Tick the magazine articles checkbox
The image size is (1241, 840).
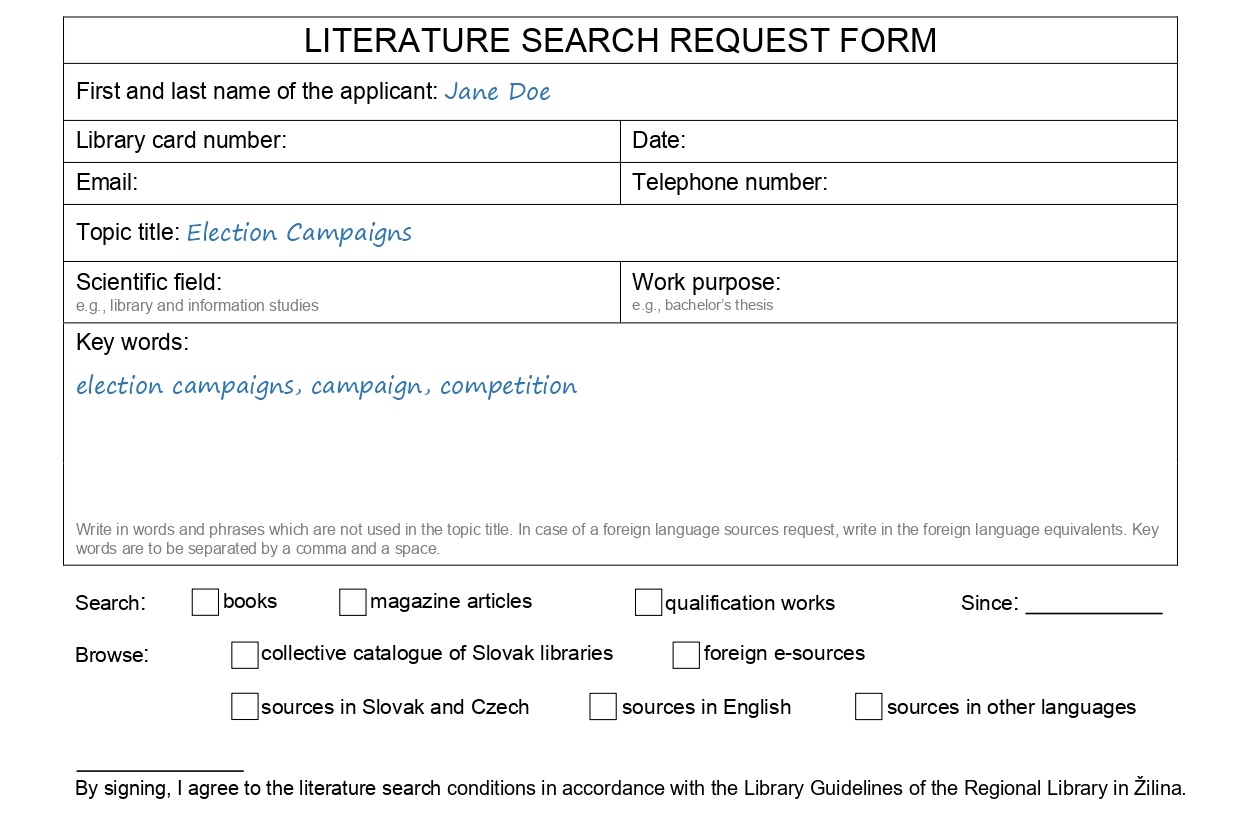352,602
